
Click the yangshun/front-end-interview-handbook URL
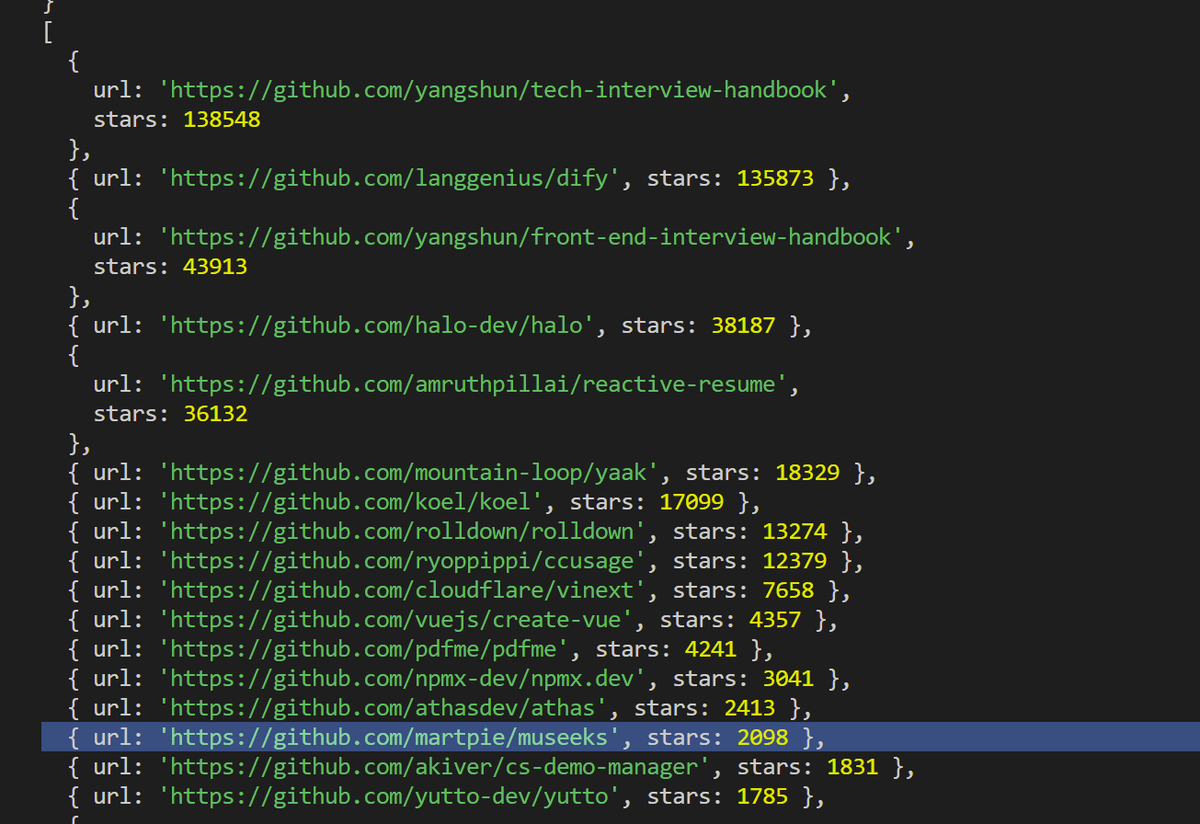click(532, 237)
